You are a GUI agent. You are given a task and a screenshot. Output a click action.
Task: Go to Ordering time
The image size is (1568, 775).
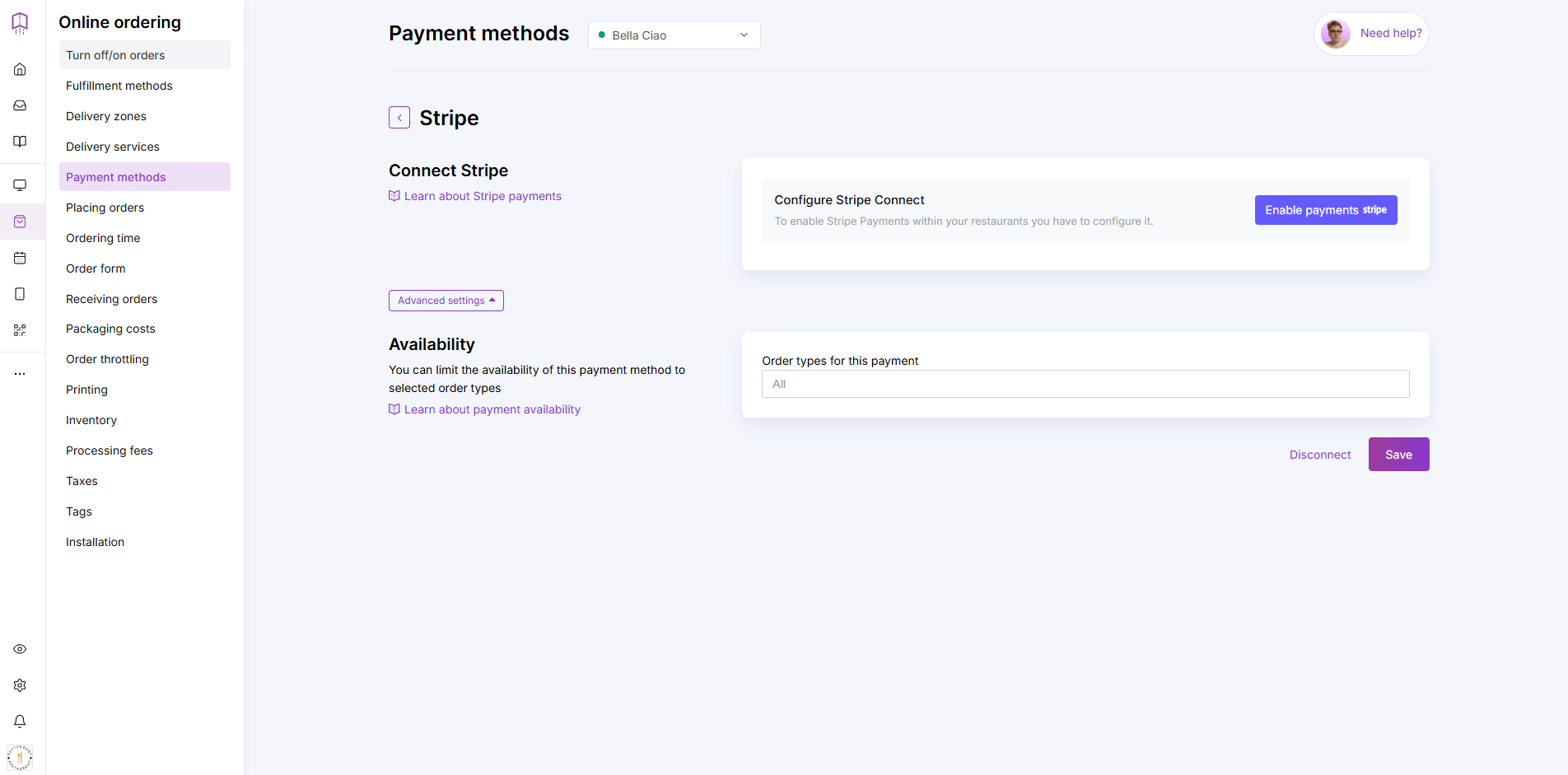click(x=145, y=238)
